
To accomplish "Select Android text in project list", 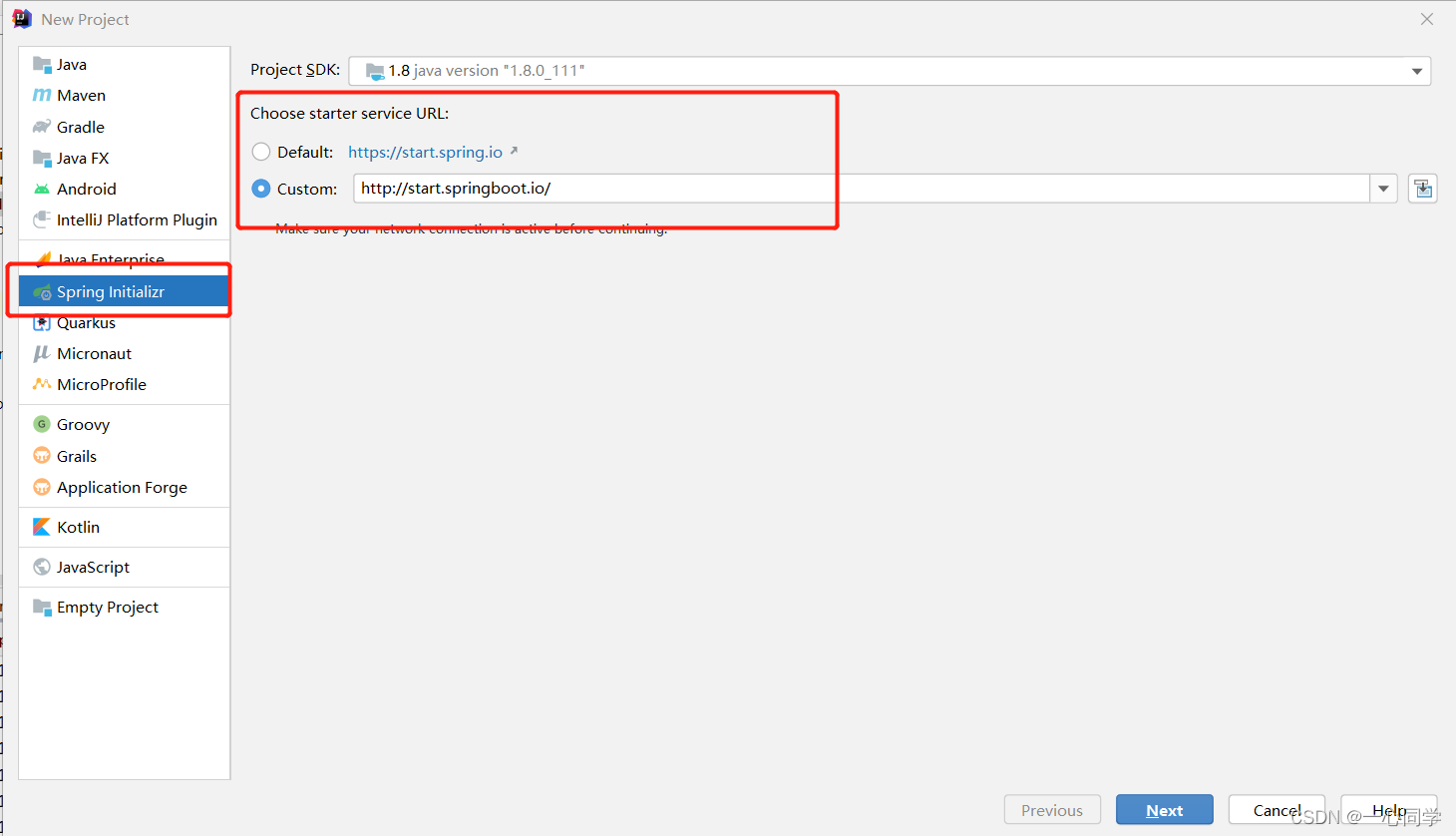I will pos(87,189).
